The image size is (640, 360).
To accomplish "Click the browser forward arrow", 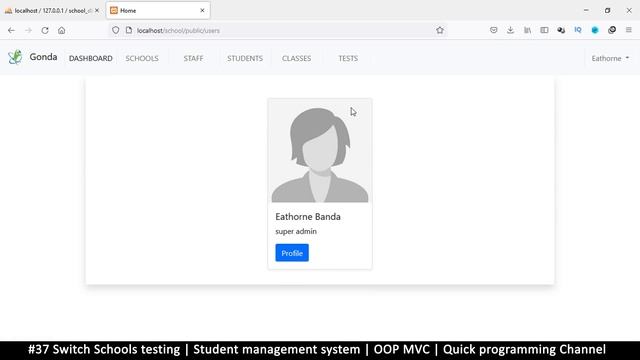I will pyautogui.click(x=28, y=30).
